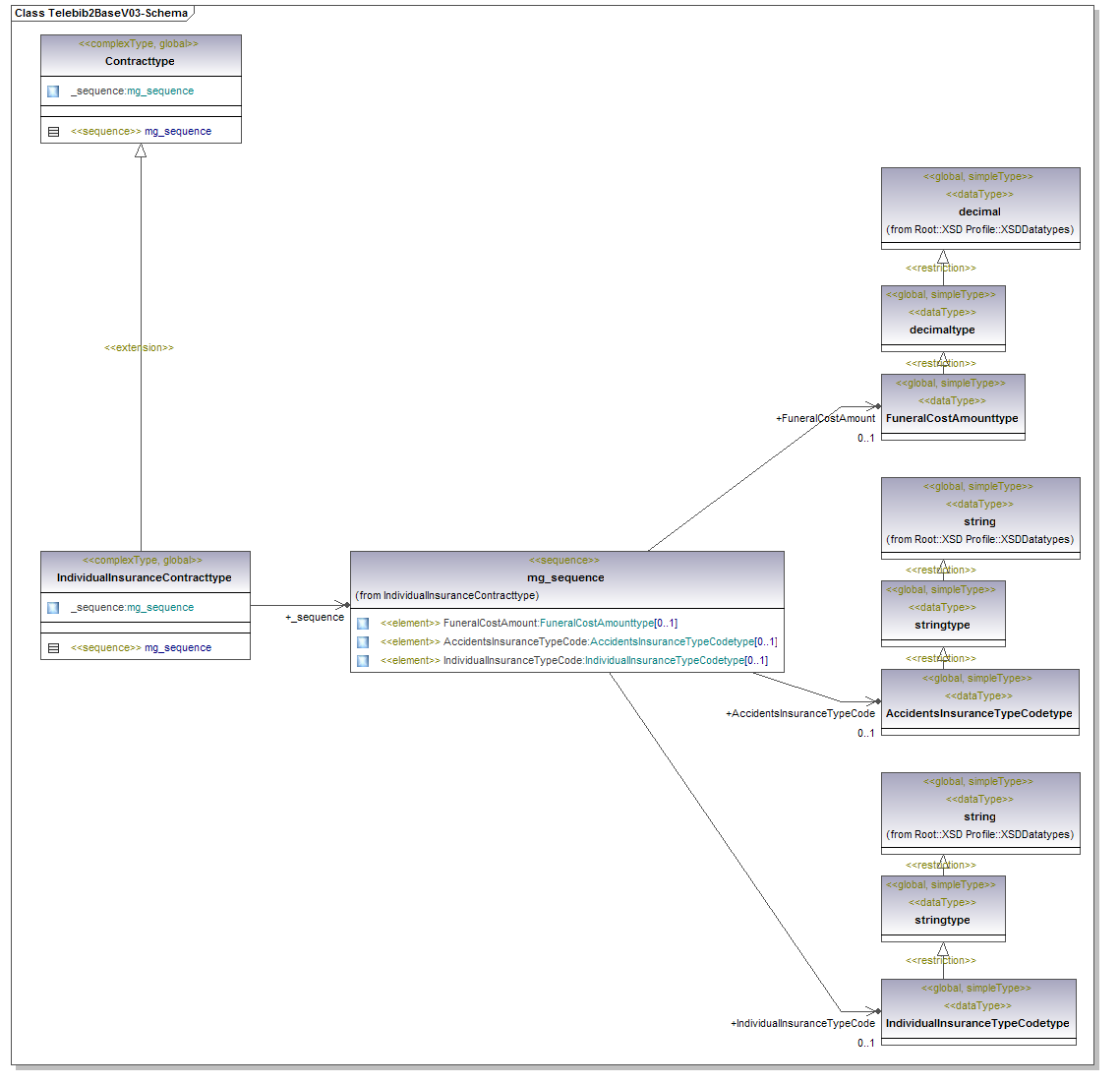Select the Contracttype class header
The width and height of the screenshot is (1120, 1085).
[140, 61]
